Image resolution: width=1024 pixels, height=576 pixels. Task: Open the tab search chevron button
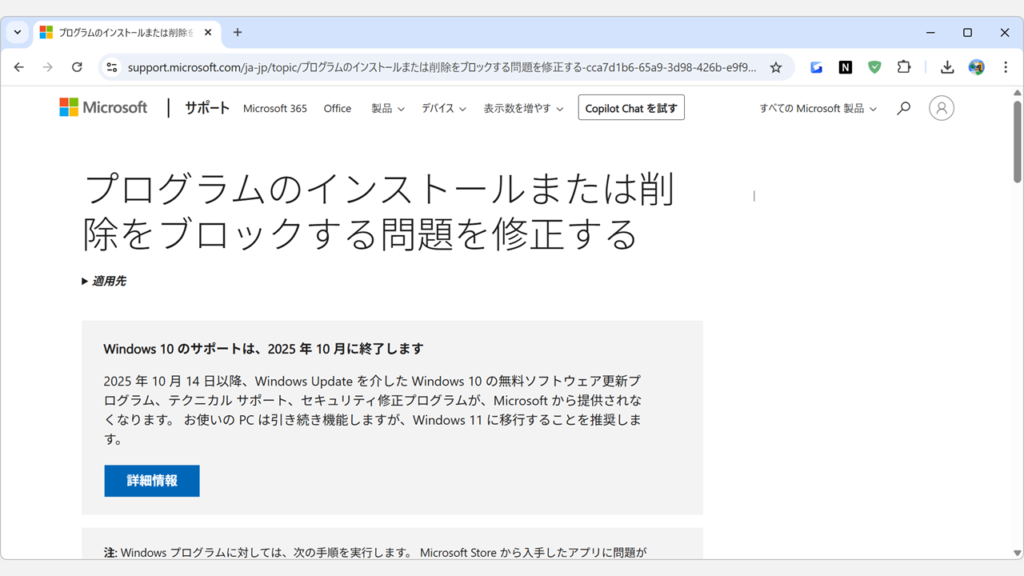click(18, 32)
